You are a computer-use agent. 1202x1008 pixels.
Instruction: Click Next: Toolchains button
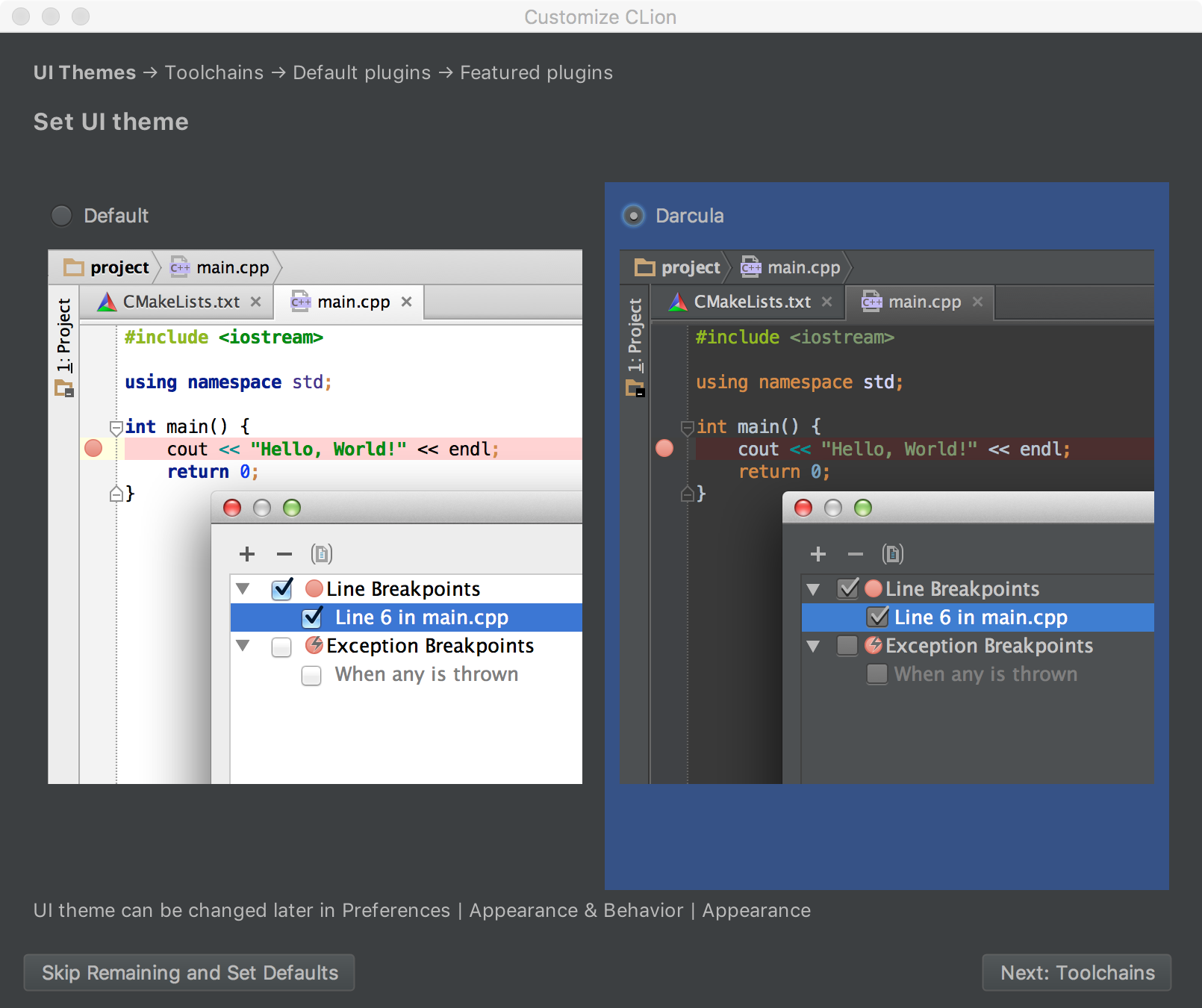coord(1077,972)
